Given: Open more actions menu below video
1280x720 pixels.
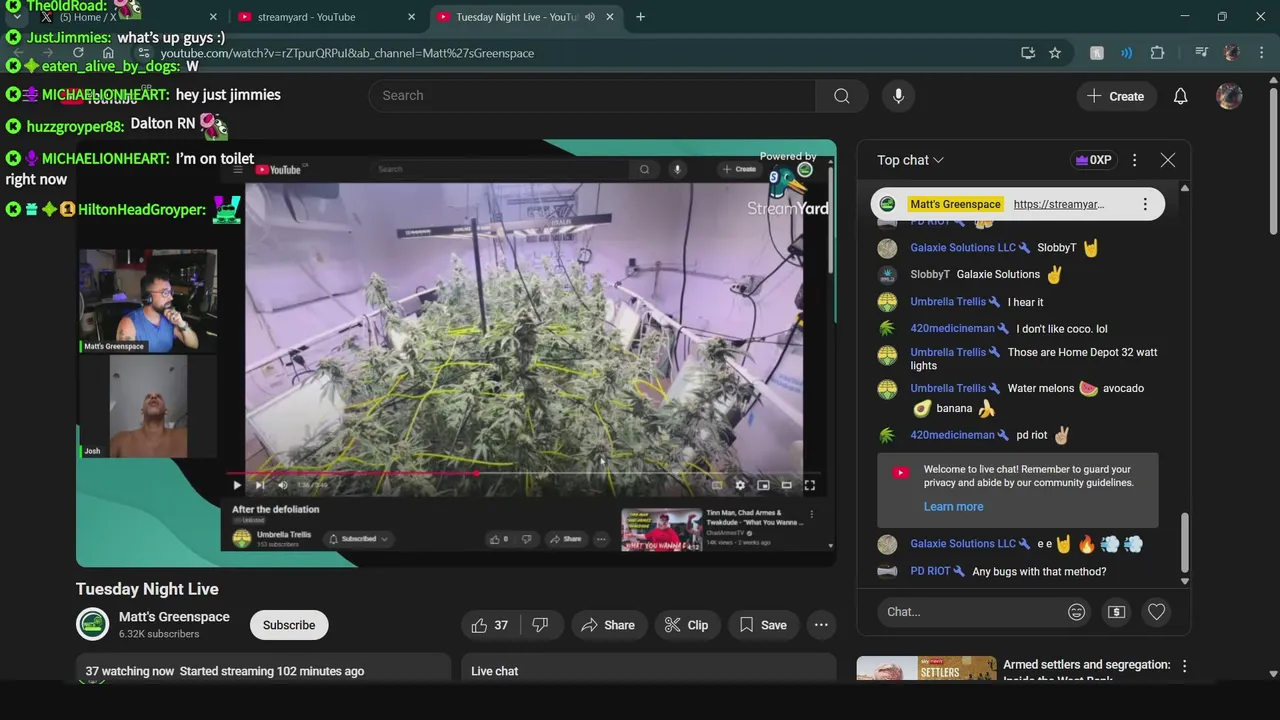Looking at the screenshot, I should (821, 625).
